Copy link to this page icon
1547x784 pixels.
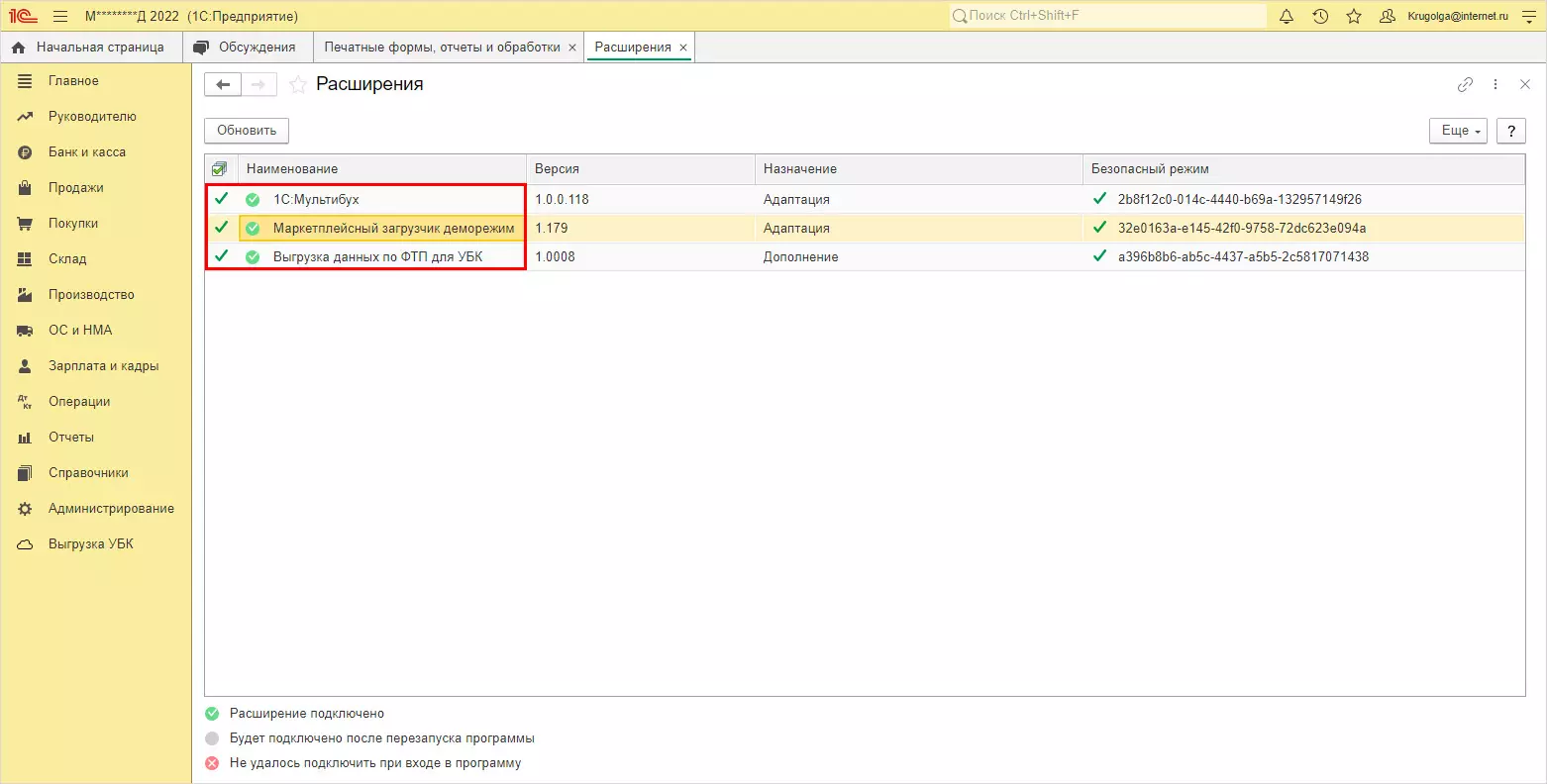(x=1466, y=85)
